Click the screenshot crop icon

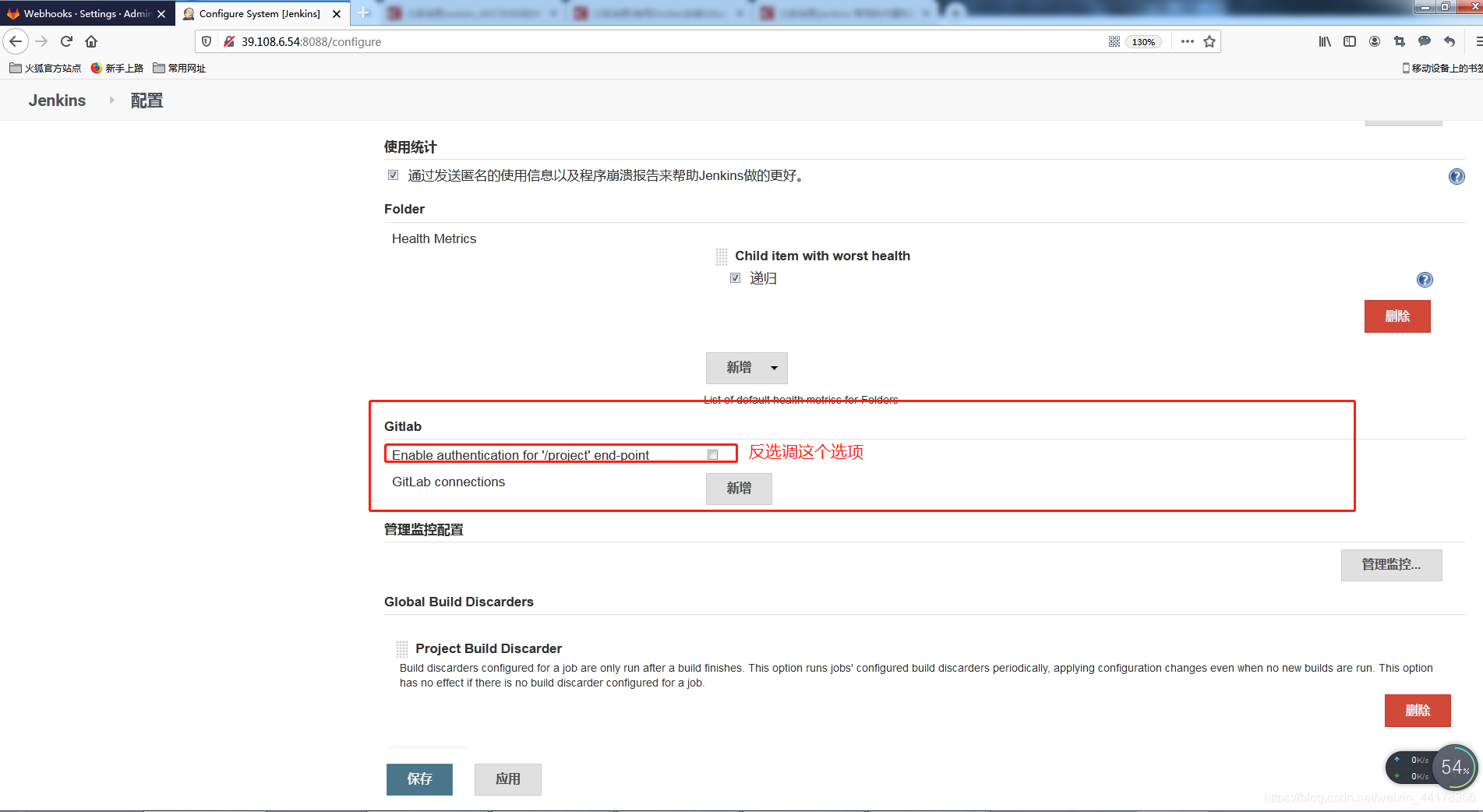pos(1400,41)
